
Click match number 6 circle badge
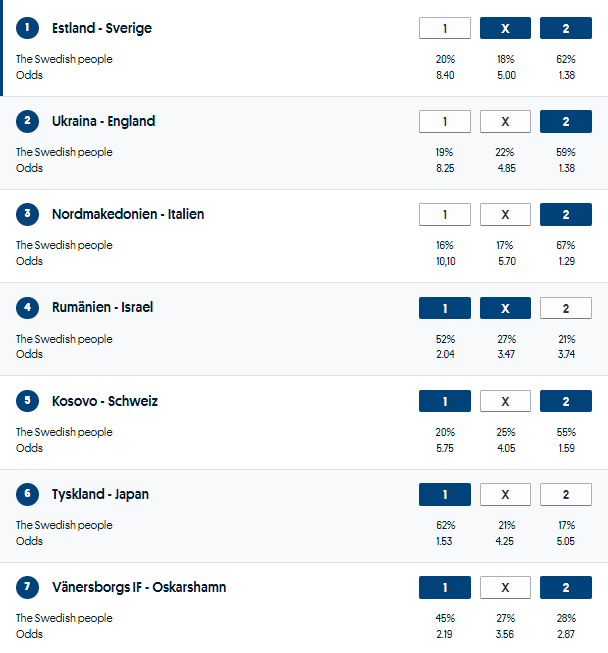tap(27, 494)
